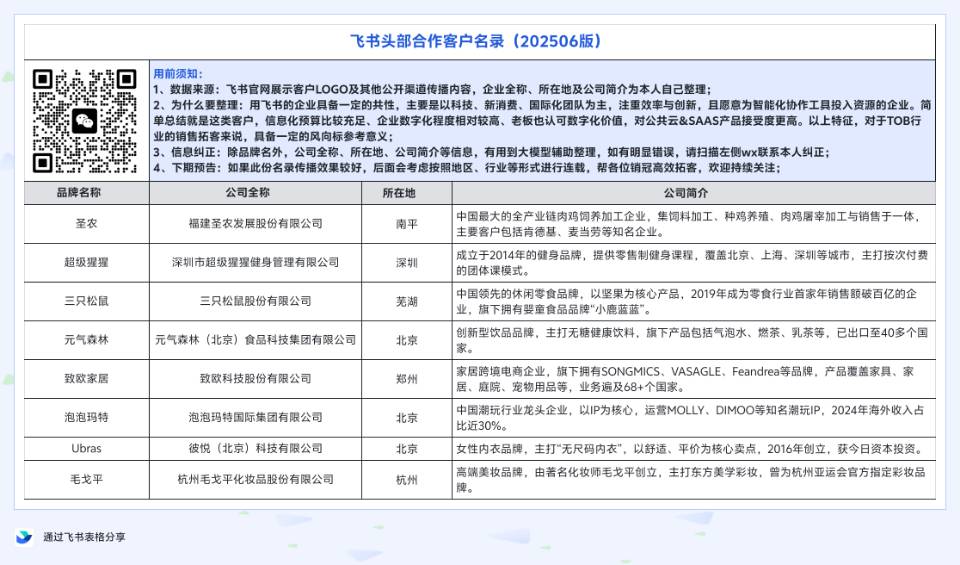Select cell 深圳市超级猩猩健身管理有限公司
Image resolution: width=960 pixels, height=565 pixels.
pyautogui.click(x=255, y=263)
